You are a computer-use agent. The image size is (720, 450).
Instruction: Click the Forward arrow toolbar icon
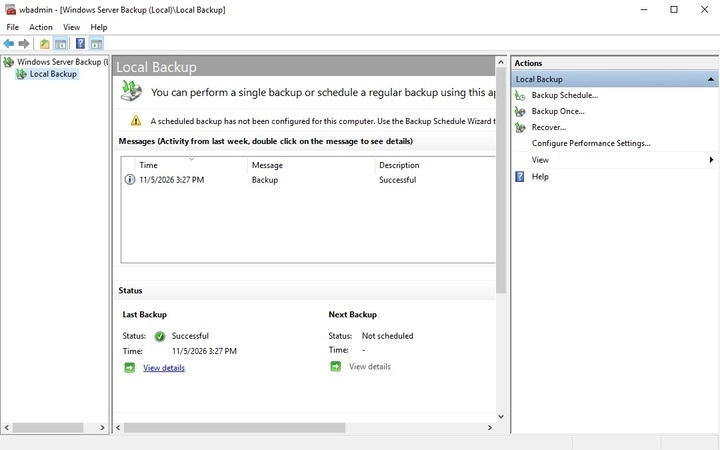(x=24, y=44)
